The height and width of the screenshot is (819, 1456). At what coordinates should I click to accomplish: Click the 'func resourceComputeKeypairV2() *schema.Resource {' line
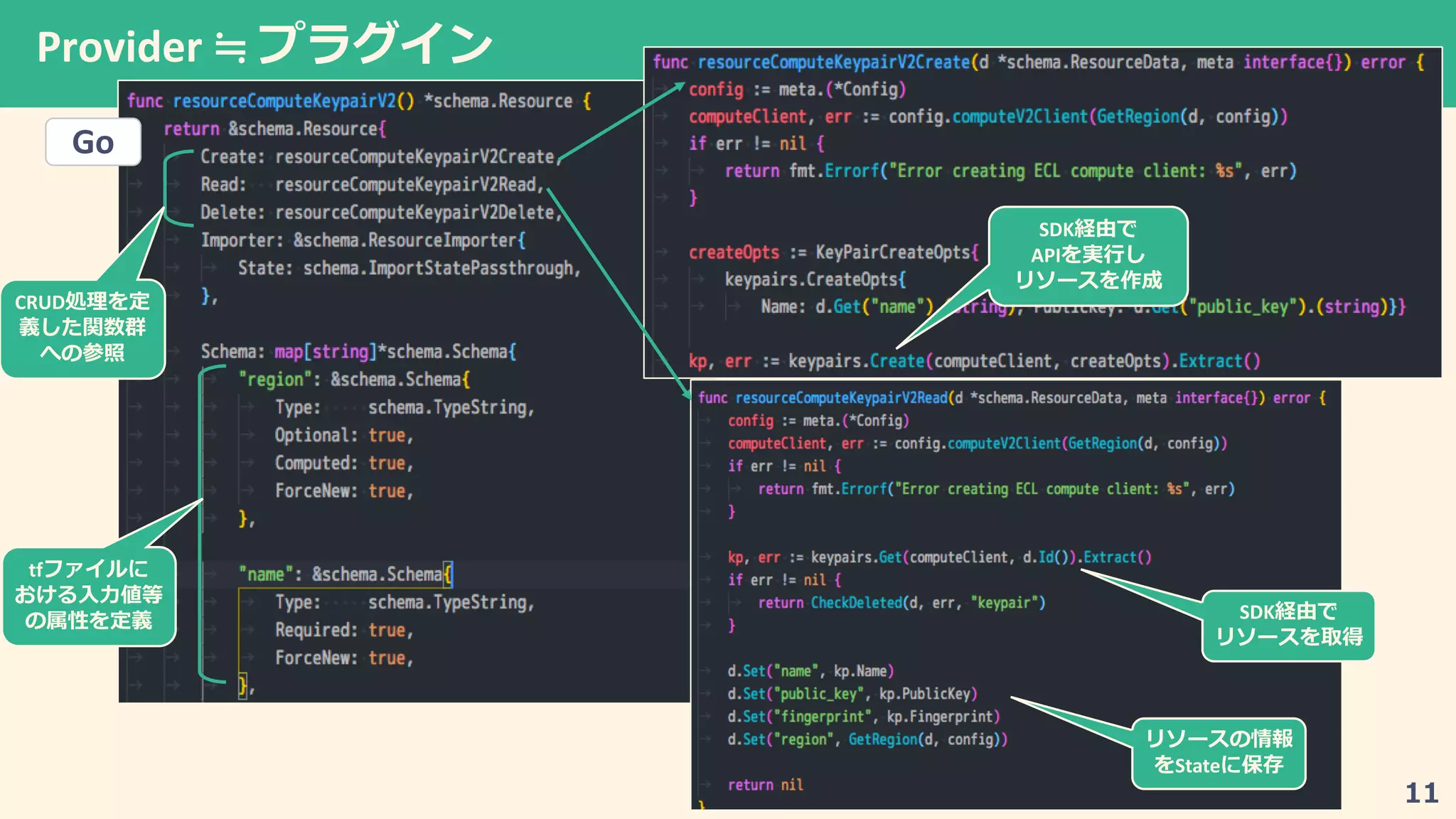(x=359, y=101)
